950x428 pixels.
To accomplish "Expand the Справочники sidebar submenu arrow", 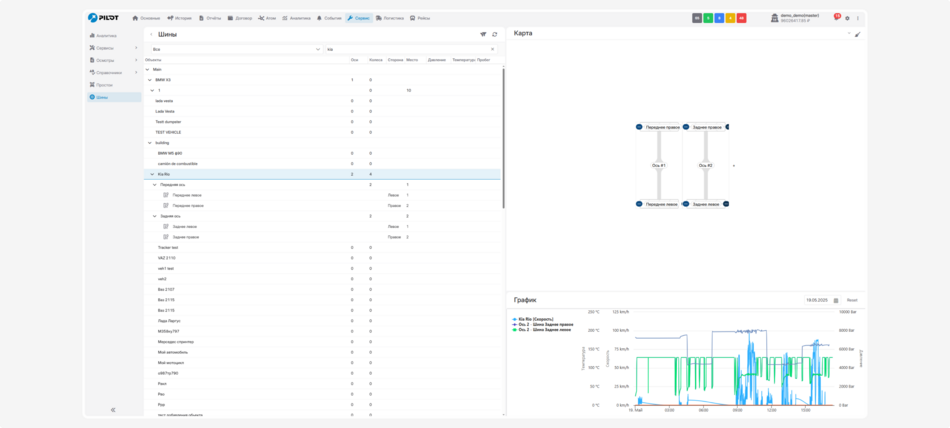I will click(x=136, y=72).
